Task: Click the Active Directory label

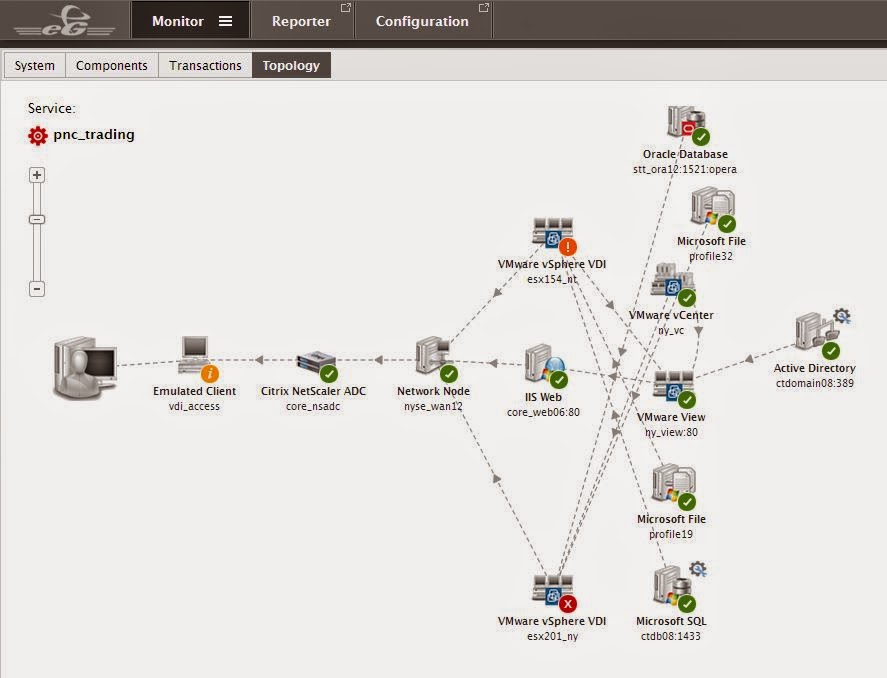Action: point(815,368)
